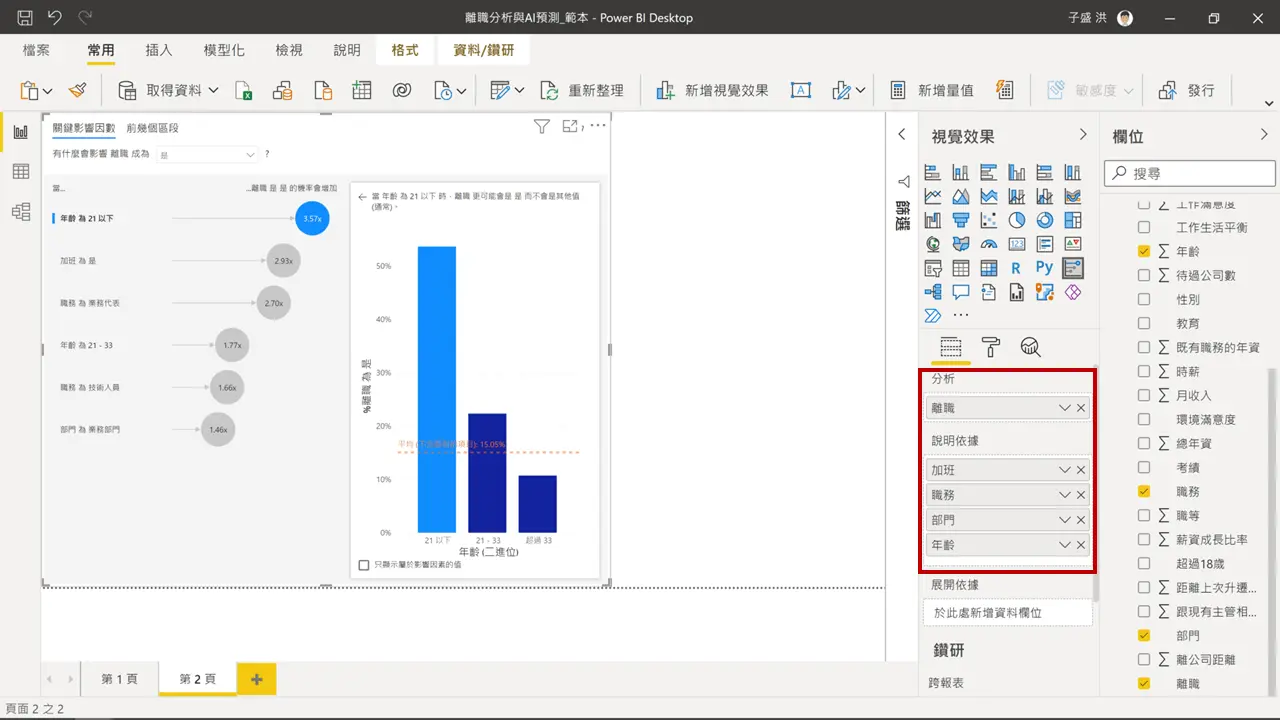The image size is (1280, 720).
Task: Click the filter icon on the visual header
Action: [541, 126]
